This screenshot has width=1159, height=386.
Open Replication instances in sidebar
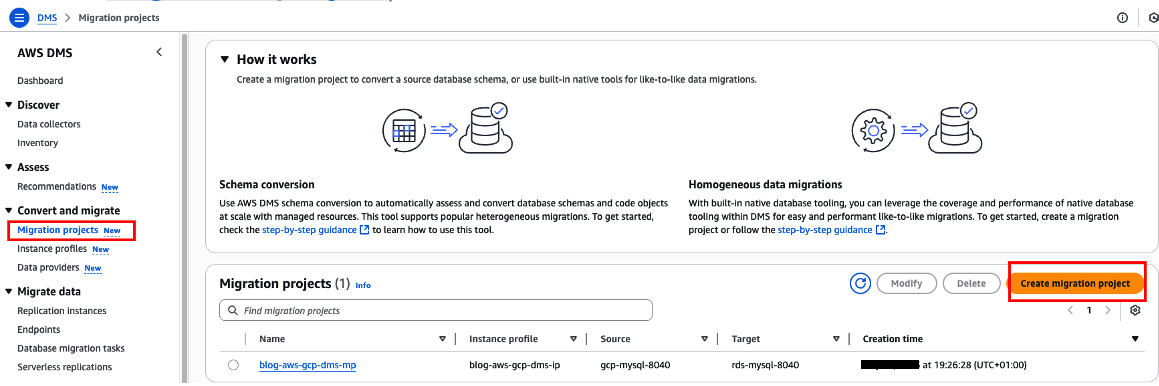pos(62,311)
